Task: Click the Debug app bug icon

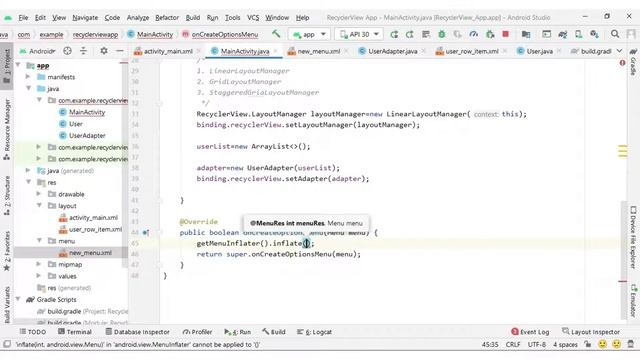Action: click(x=442, y=34)
